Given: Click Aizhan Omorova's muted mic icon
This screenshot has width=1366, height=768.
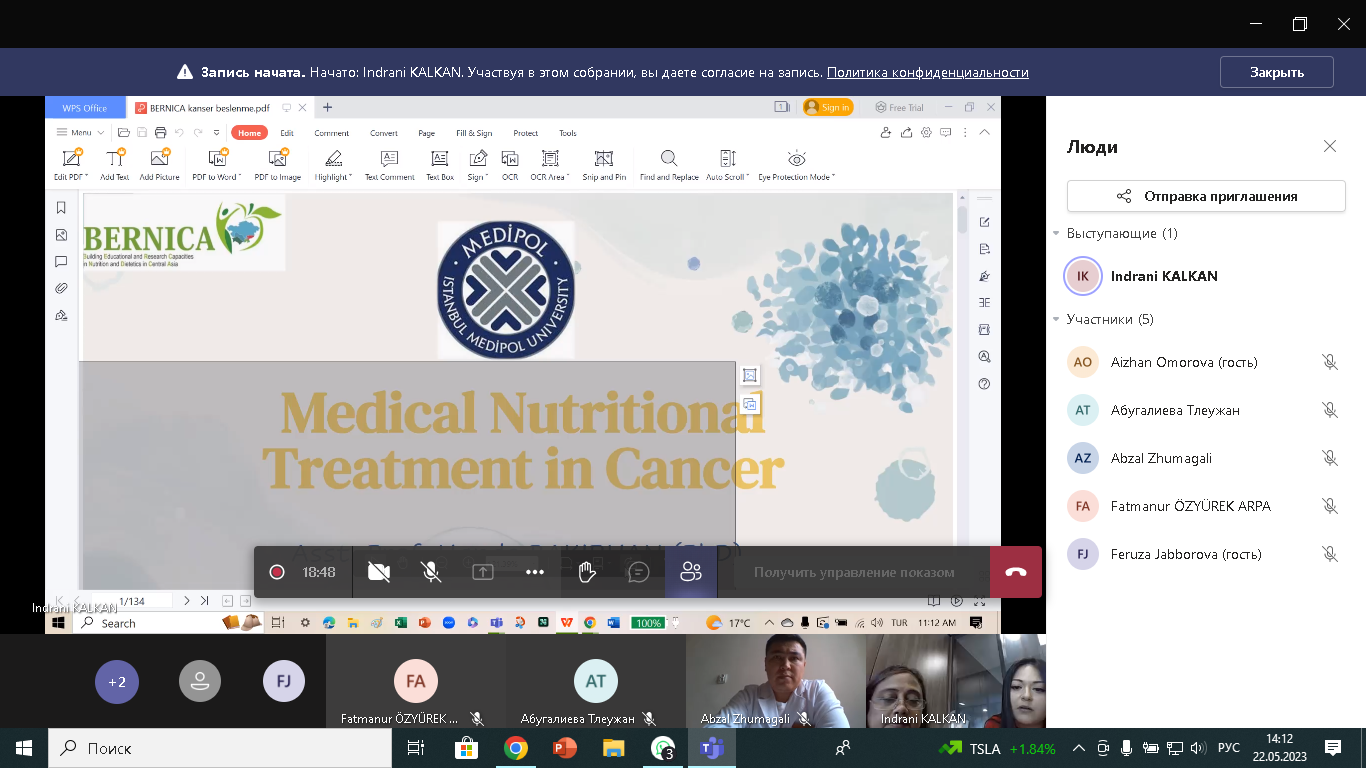Looking at the screenshot, I should pos(1330,362).
